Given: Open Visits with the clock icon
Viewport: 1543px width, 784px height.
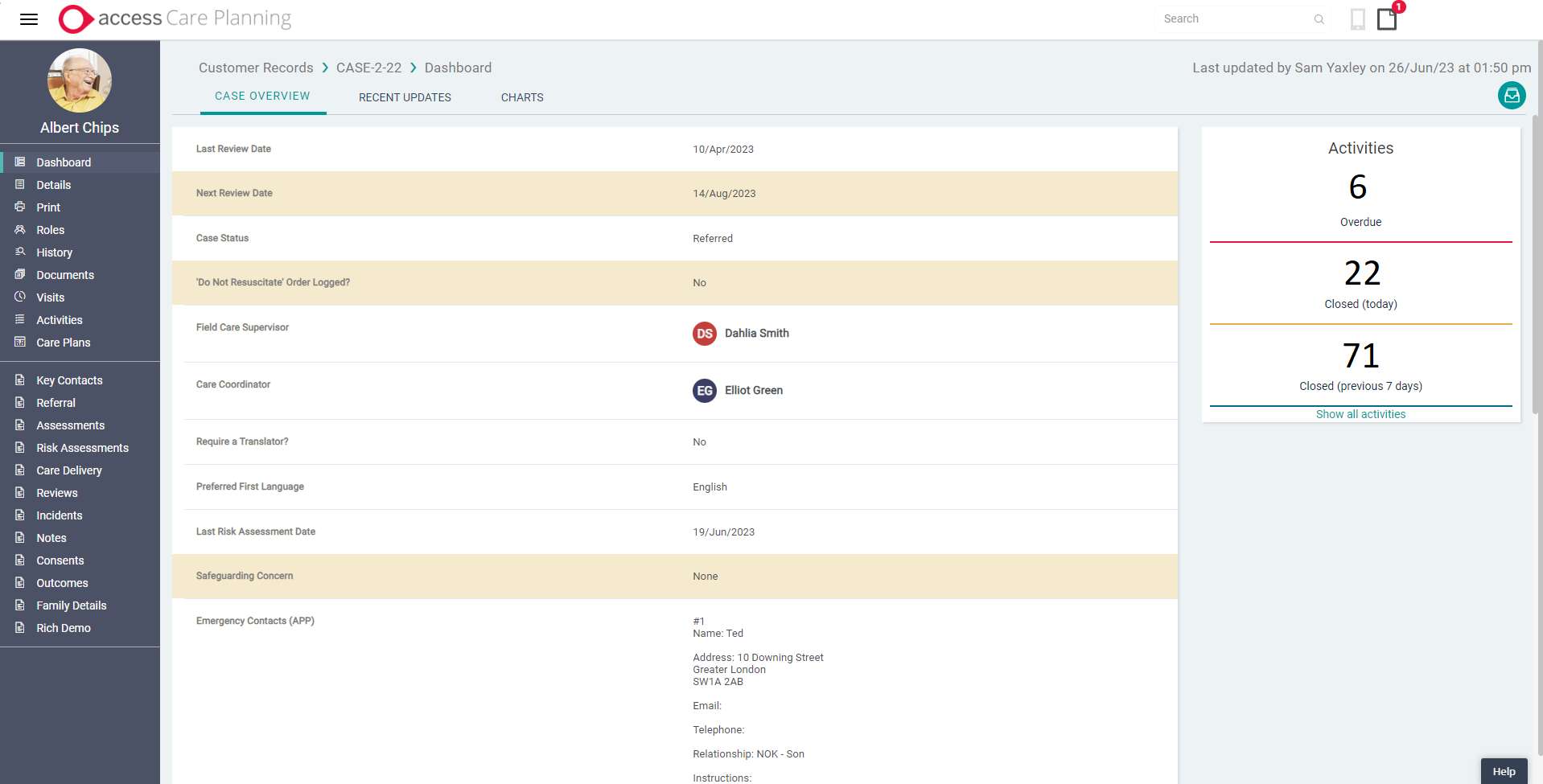Looking at the screenshot, I should pyautogui.click(x=20, y=297).
